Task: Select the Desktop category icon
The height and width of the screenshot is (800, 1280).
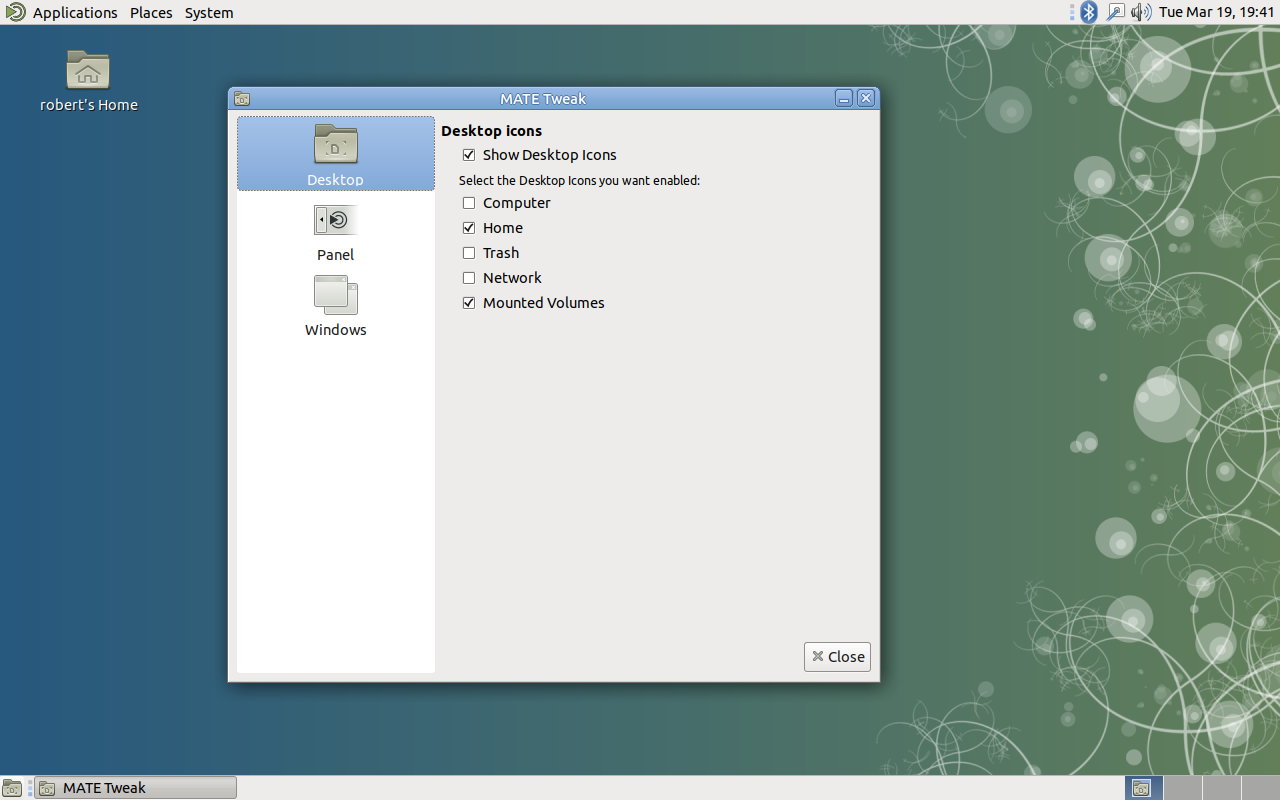Action: coord(336,154)
